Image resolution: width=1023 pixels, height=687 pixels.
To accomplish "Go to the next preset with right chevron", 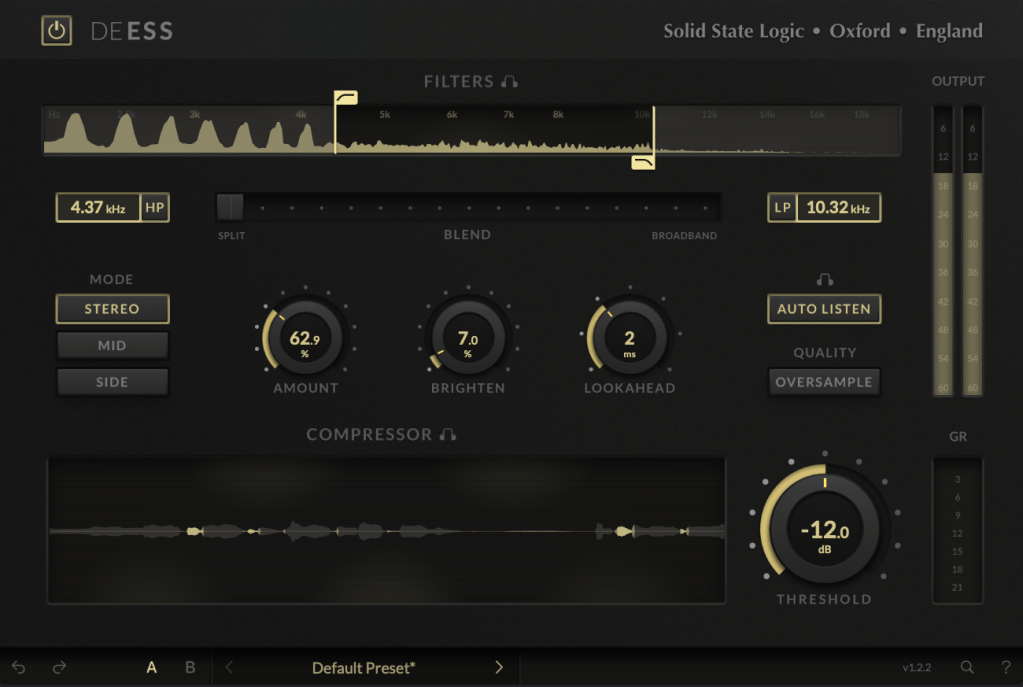I will coord(499,667).
